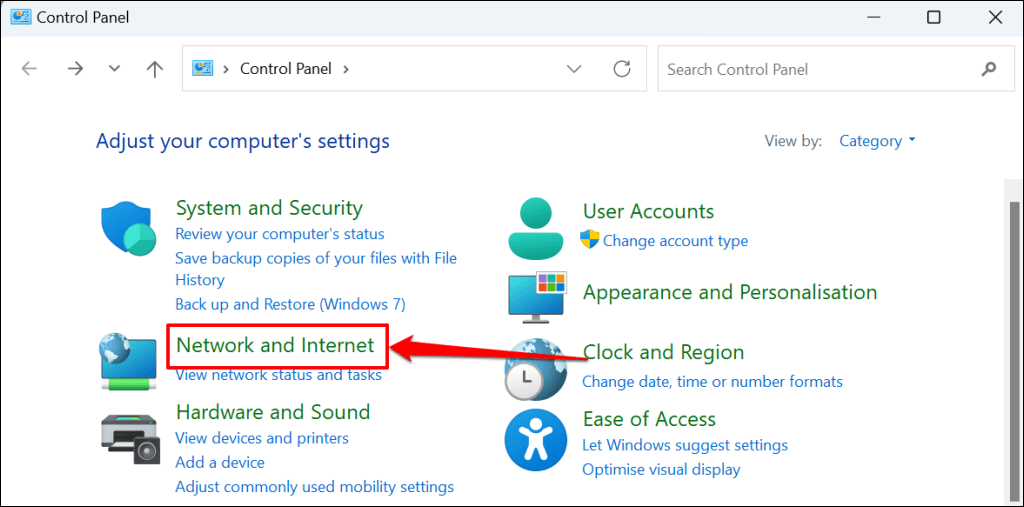Open Hardware and Sound category
The height and width of the screenshot is (507, 1024).
click(x=273, y=412)
